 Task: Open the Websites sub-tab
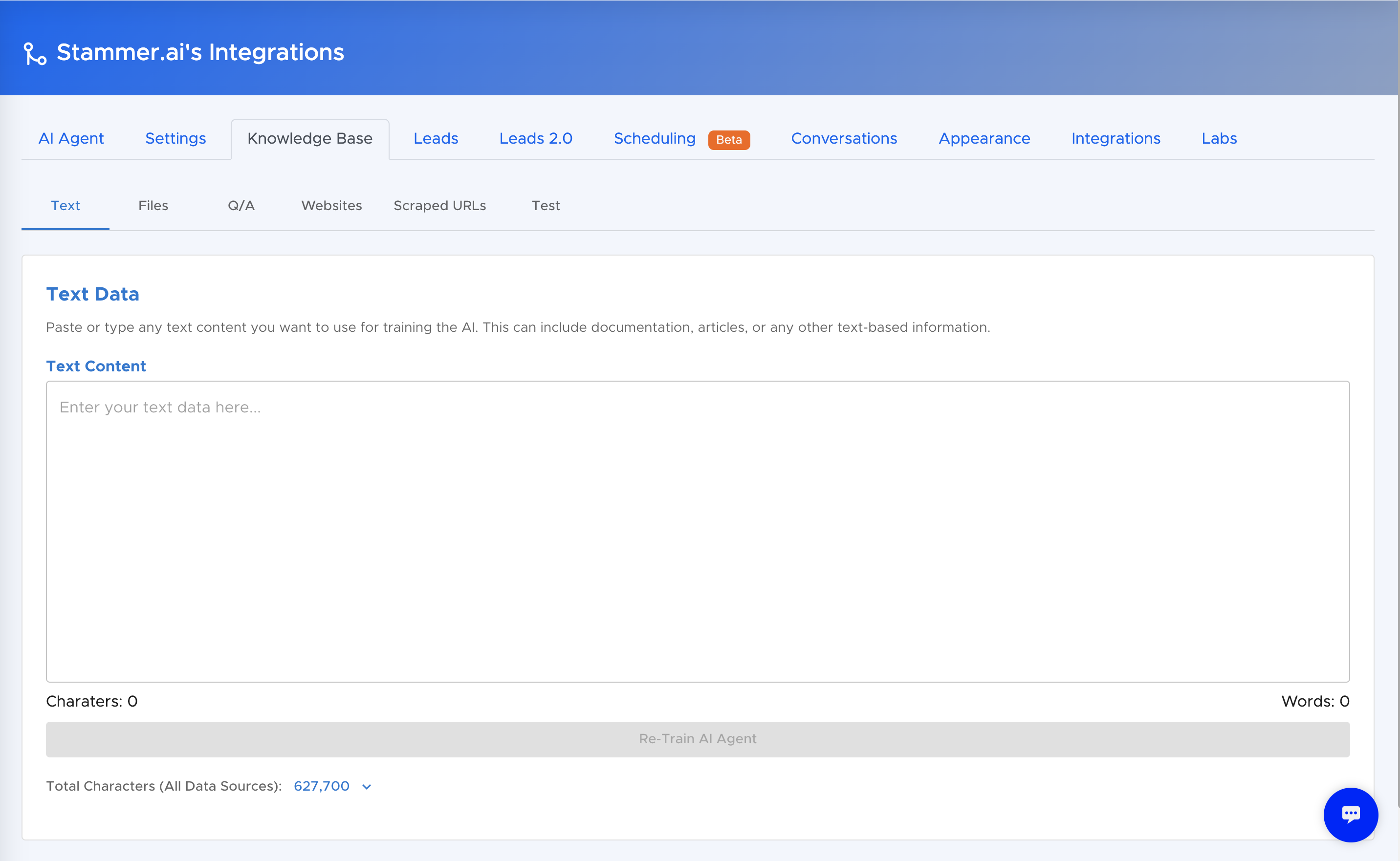click(331, 206)
